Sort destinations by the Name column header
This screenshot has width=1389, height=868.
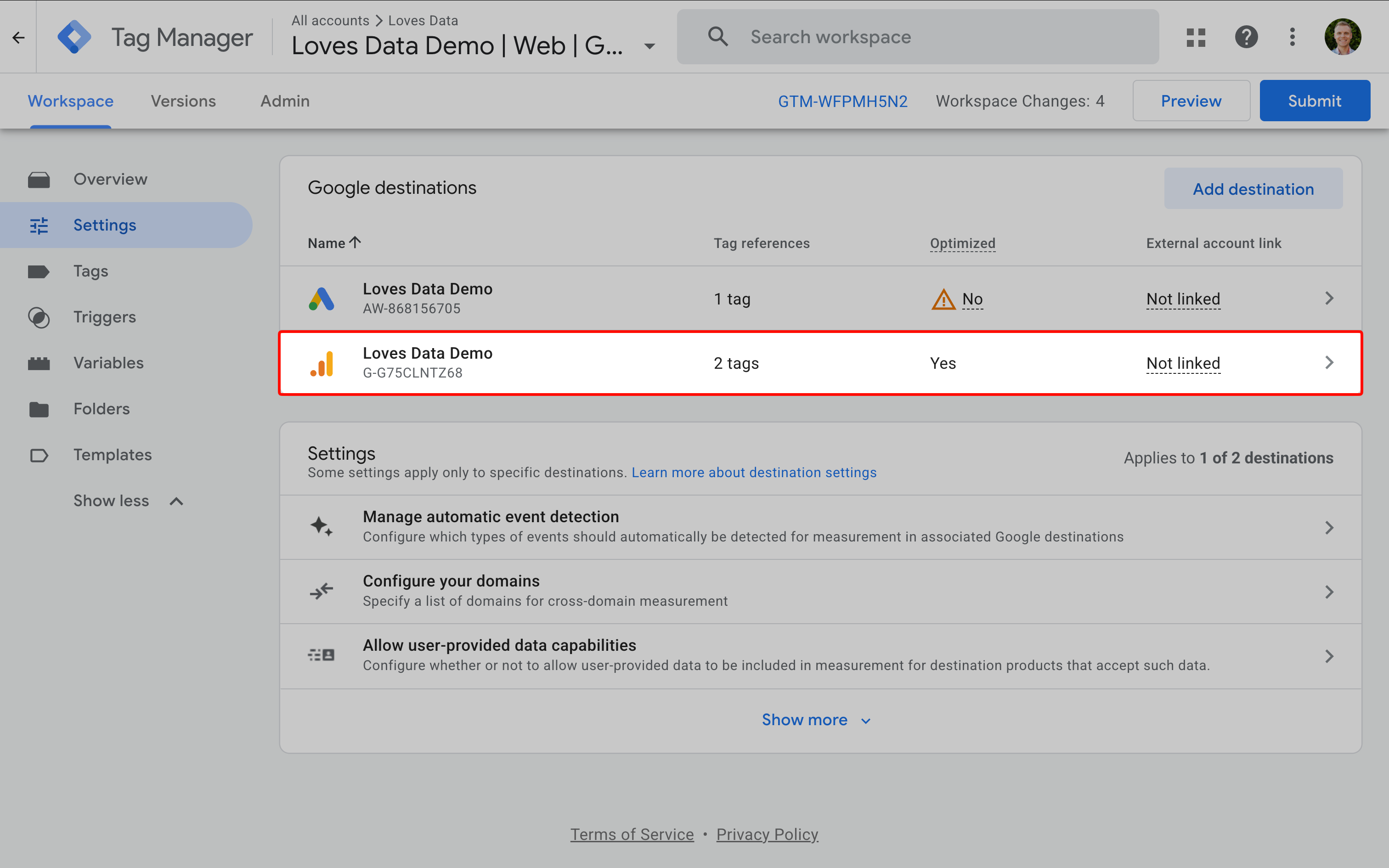pos(334,243)
